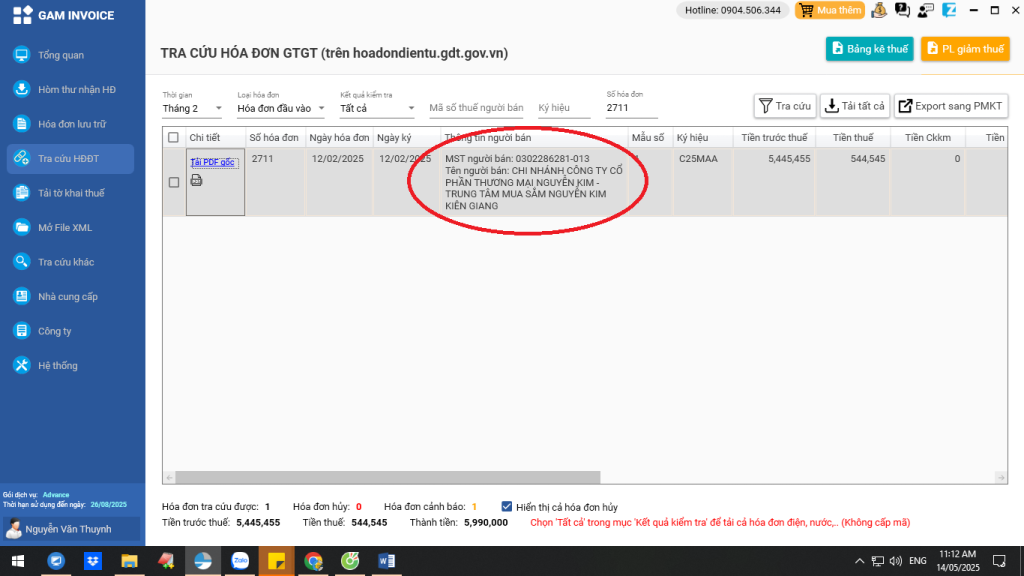Open Sticky Notes from the taskbar
The height and width of the screenshot is (576, 1024).
[x=276, y=561]
